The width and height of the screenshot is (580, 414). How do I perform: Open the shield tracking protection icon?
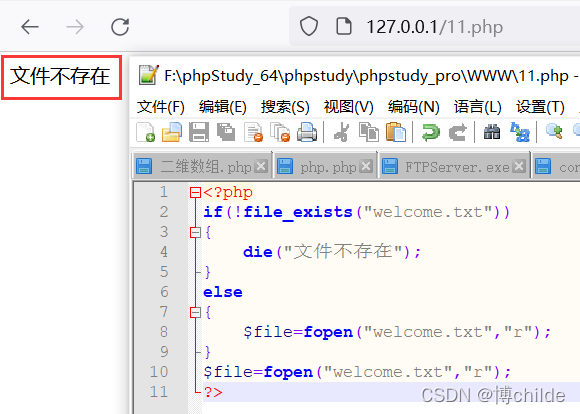[309, 27]
